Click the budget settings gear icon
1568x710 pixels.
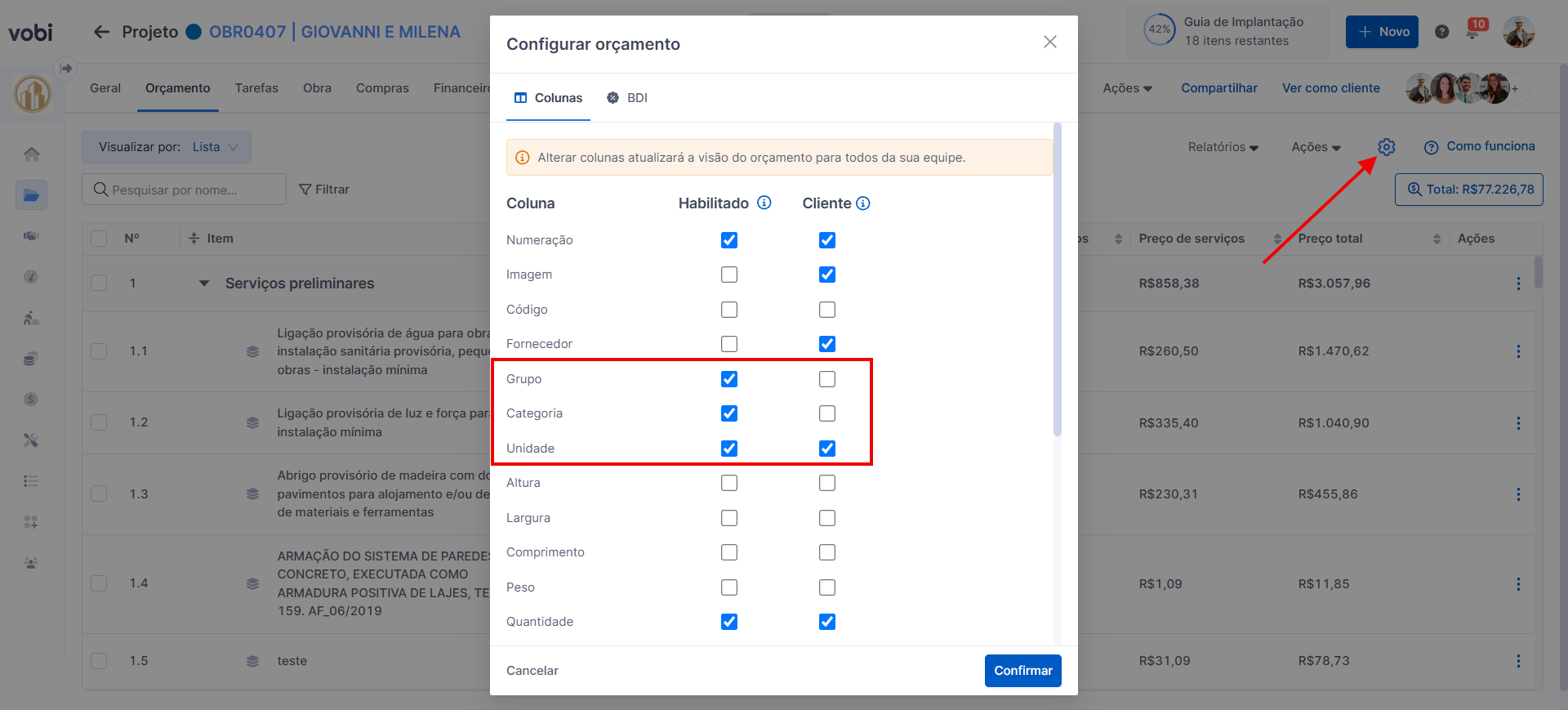click(1386, 147)
